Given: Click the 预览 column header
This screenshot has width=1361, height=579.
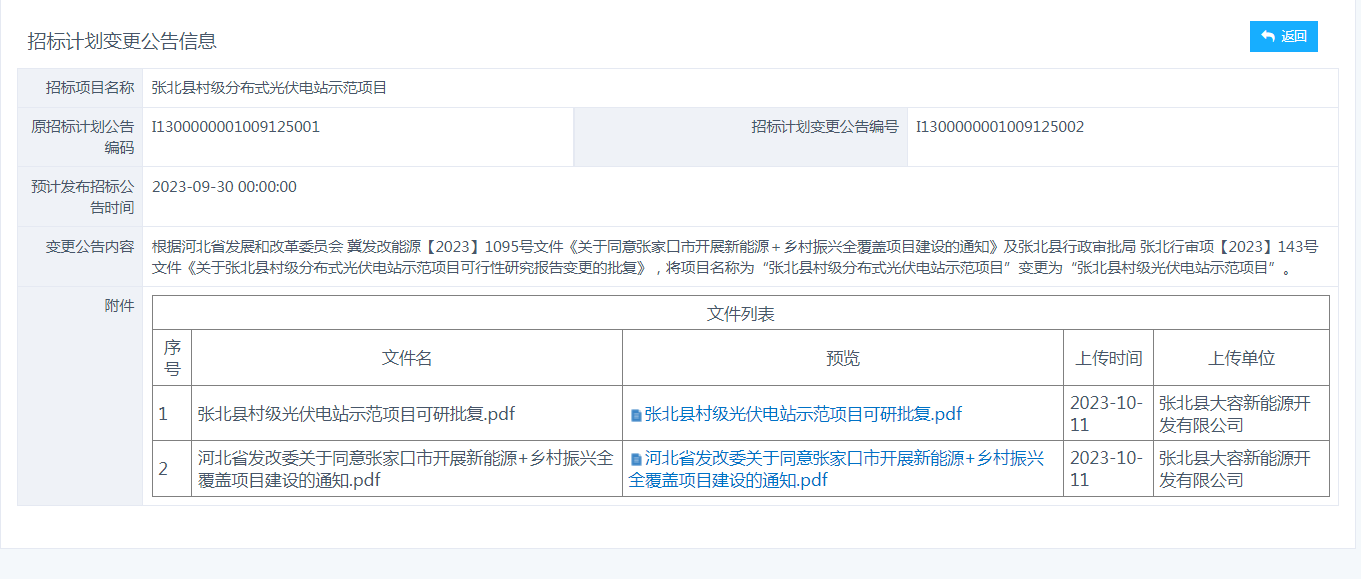Looking at the screenshot, I should [842, 358].
